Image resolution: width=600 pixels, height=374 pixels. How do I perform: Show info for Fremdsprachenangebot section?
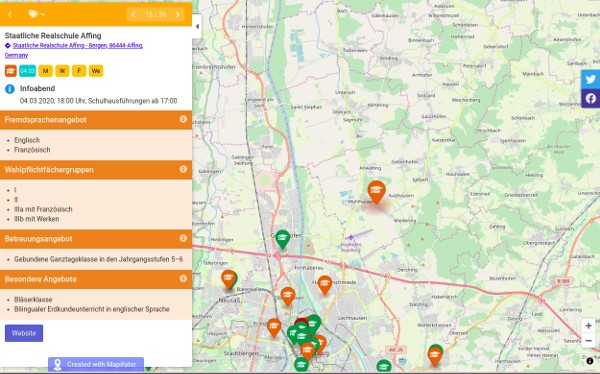tap(183, 119)
